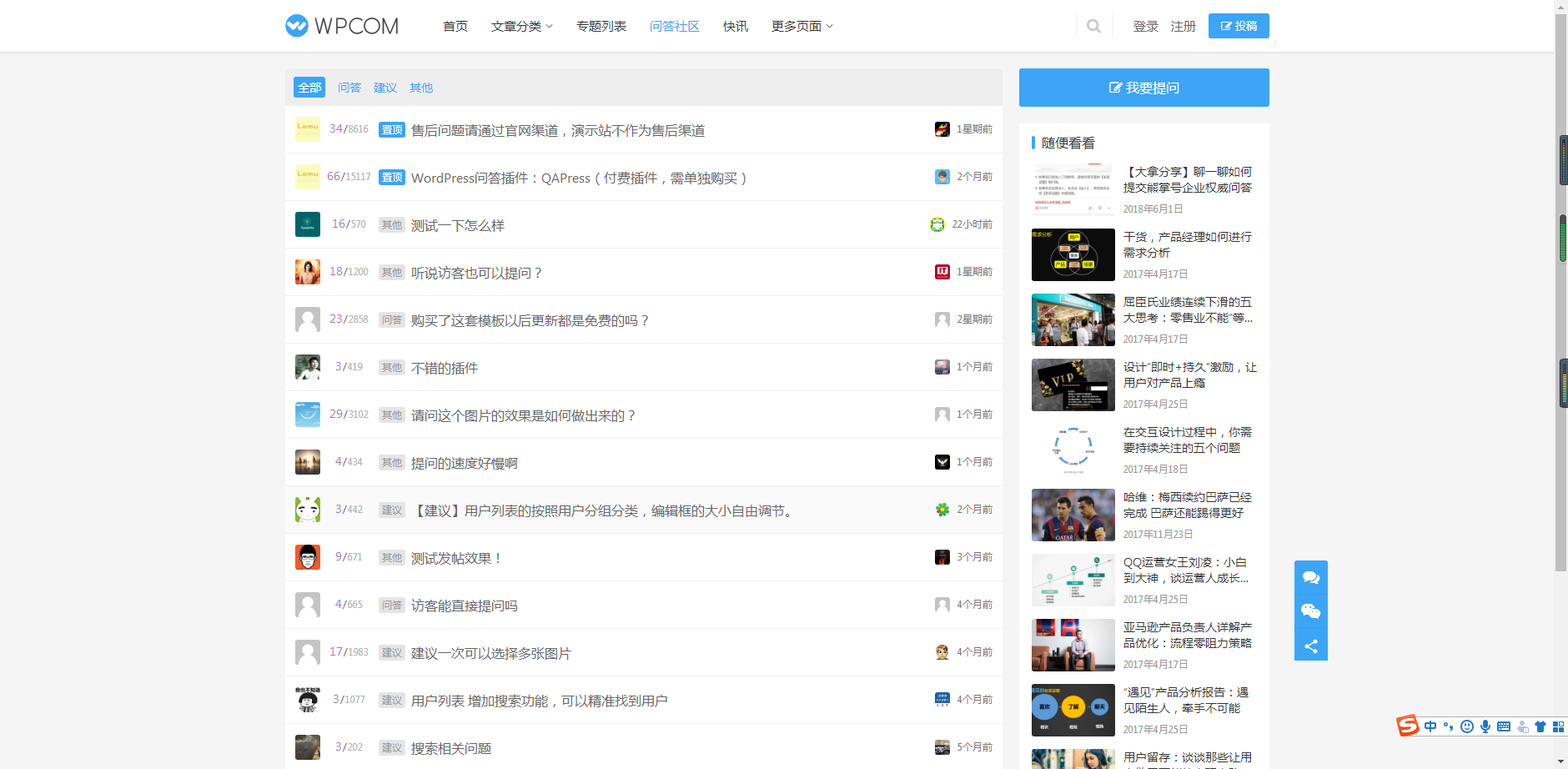Open question 购买了这套模板以后更新都是免费的吗
1568x769 pixels.
pyautogui.click(x=530, y=320)
